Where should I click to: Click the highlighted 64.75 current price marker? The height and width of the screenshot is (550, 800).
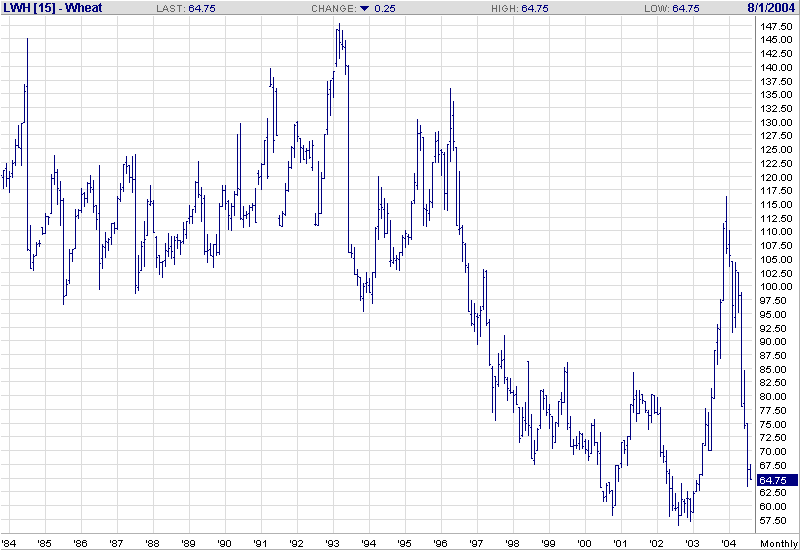click(777, 480)
